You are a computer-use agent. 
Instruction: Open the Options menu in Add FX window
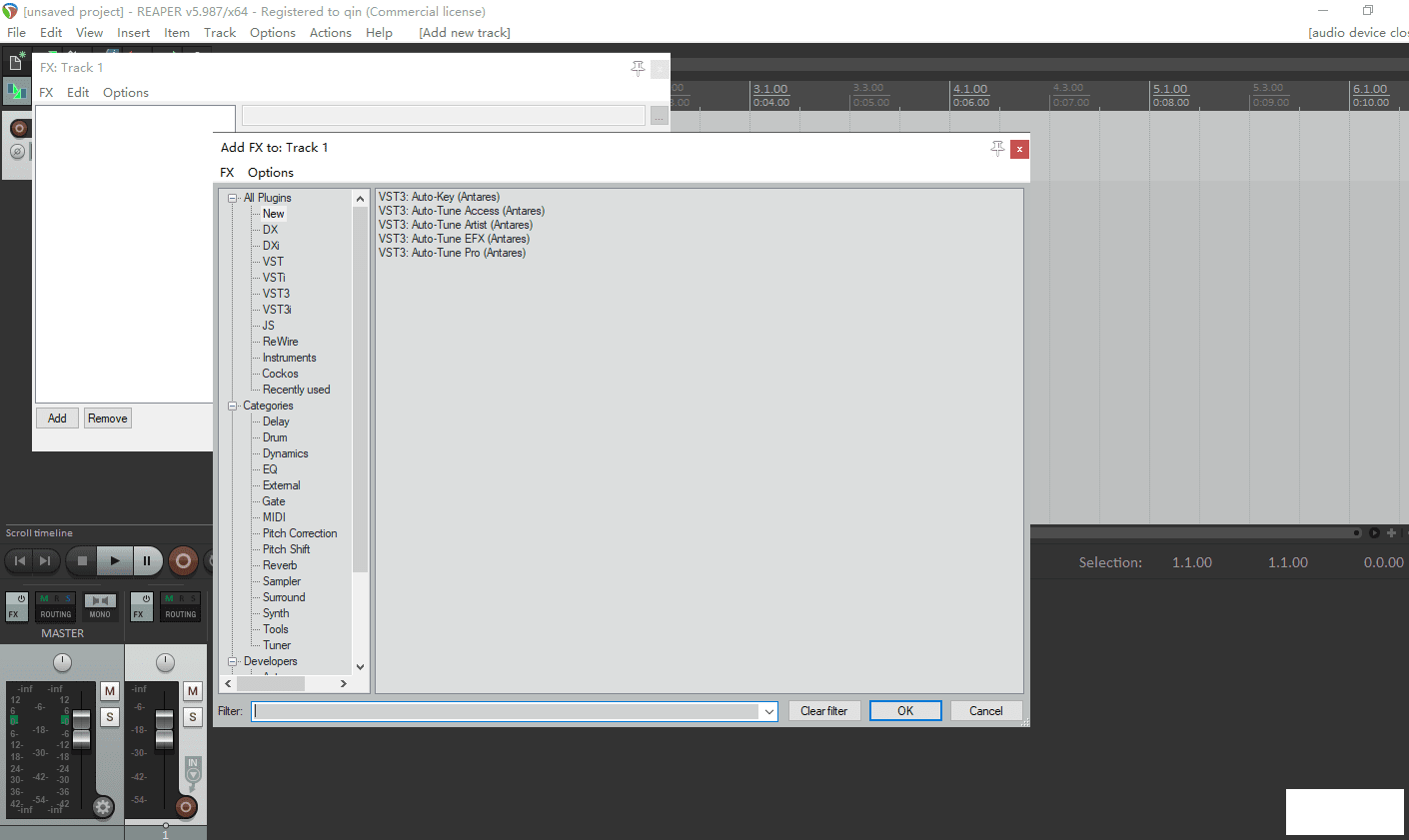click(x=270, y=173)
